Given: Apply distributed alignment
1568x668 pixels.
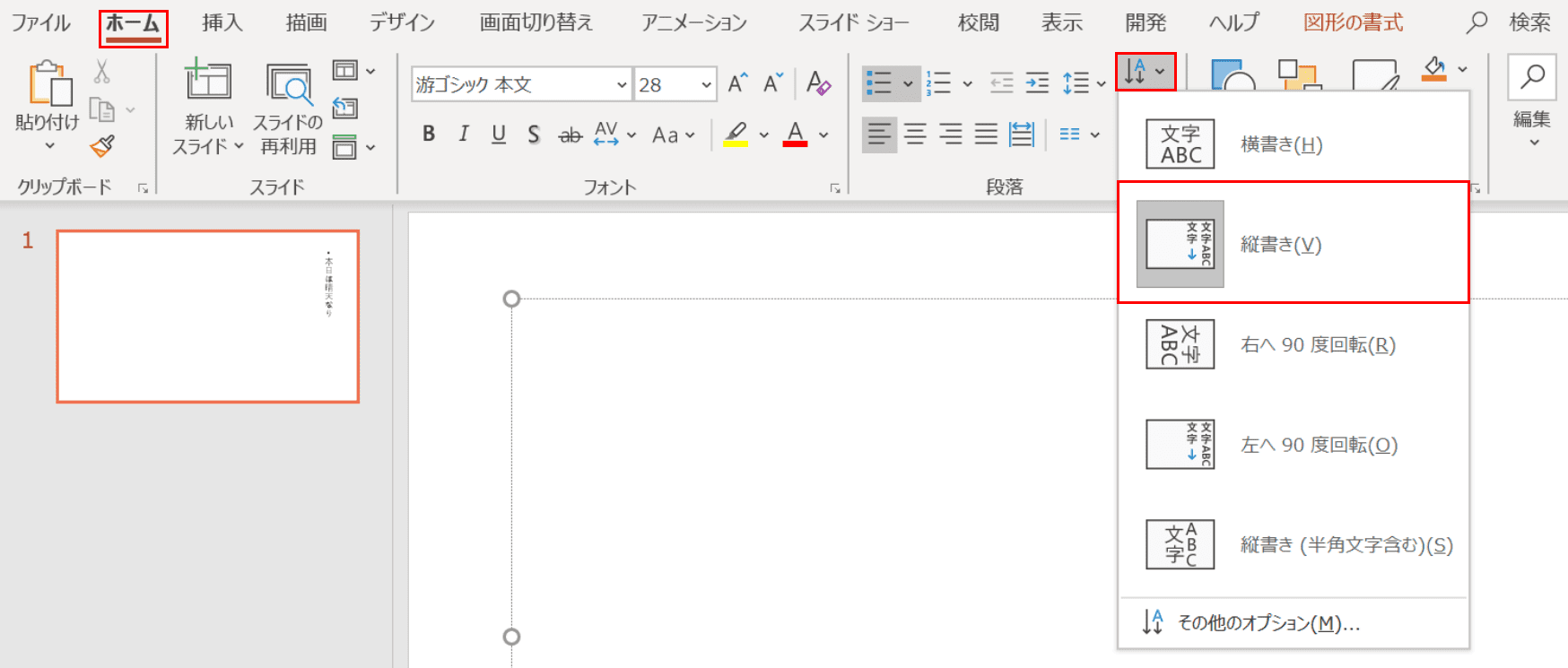Looking at the screenshot, I should click(1022, 134).
